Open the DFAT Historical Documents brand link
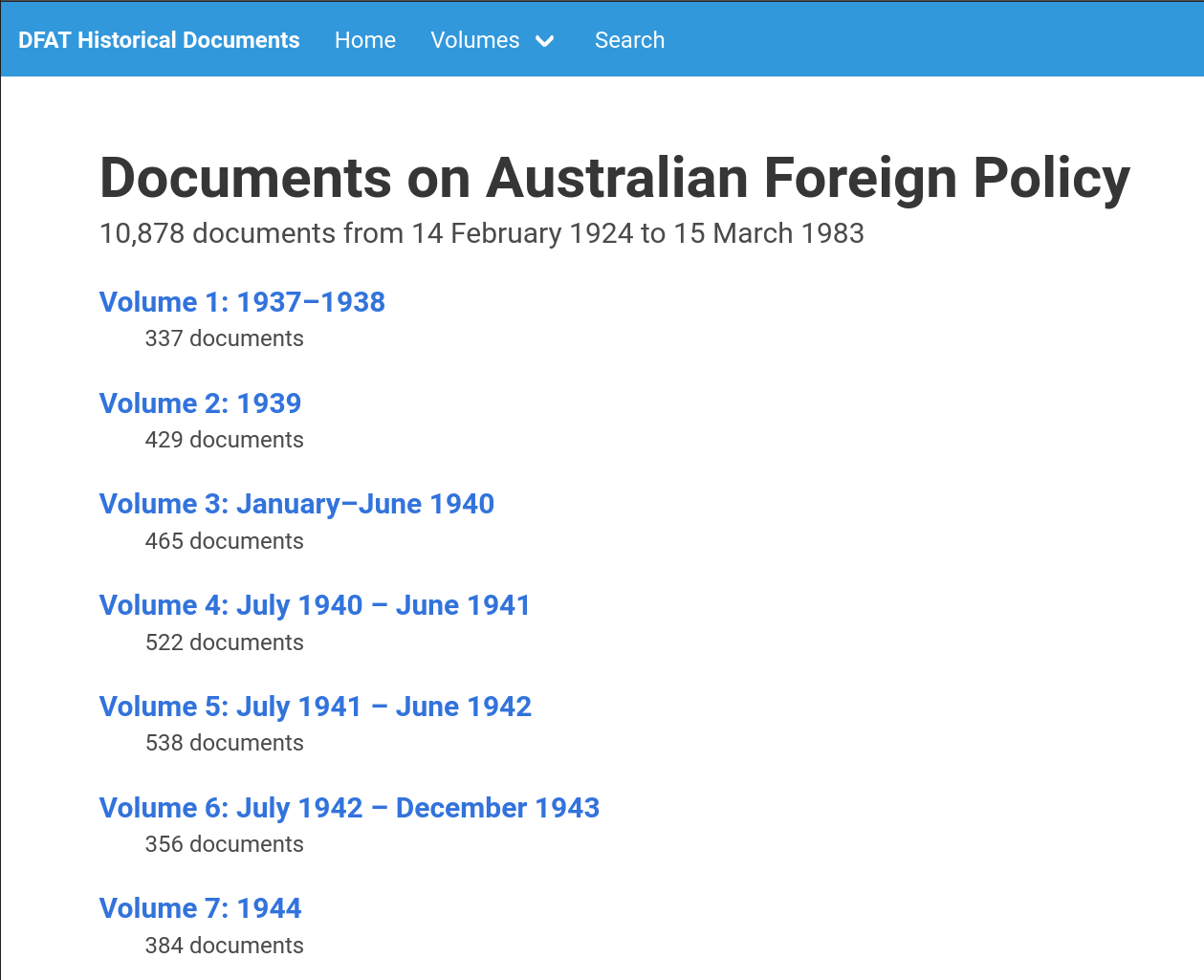Screen dimensions: 1204x980 tap(159, 40)
